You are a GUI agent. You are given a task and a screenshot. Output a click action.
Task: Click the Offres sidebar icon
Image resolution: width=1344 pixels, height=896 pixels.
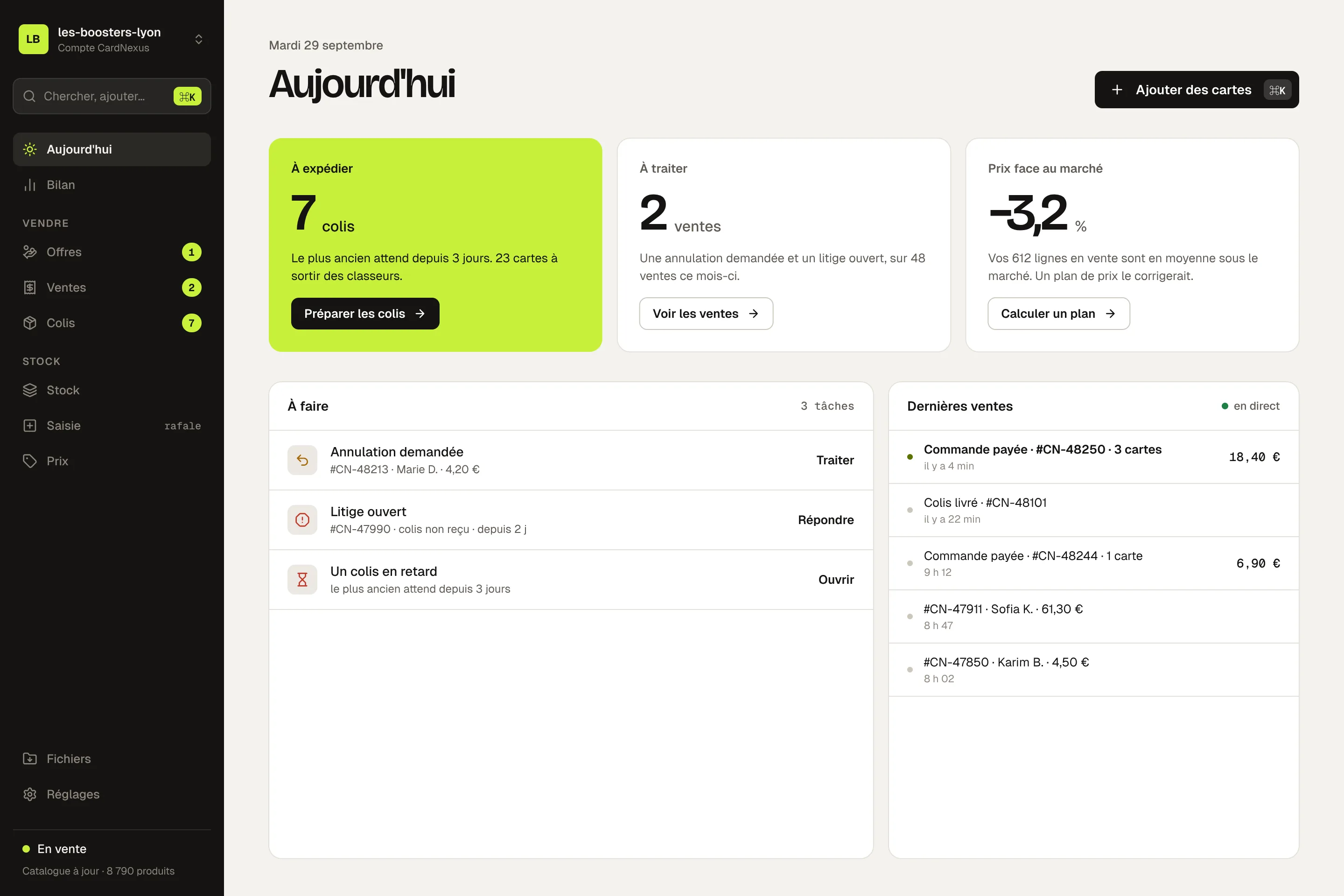[x=30, y=252]
